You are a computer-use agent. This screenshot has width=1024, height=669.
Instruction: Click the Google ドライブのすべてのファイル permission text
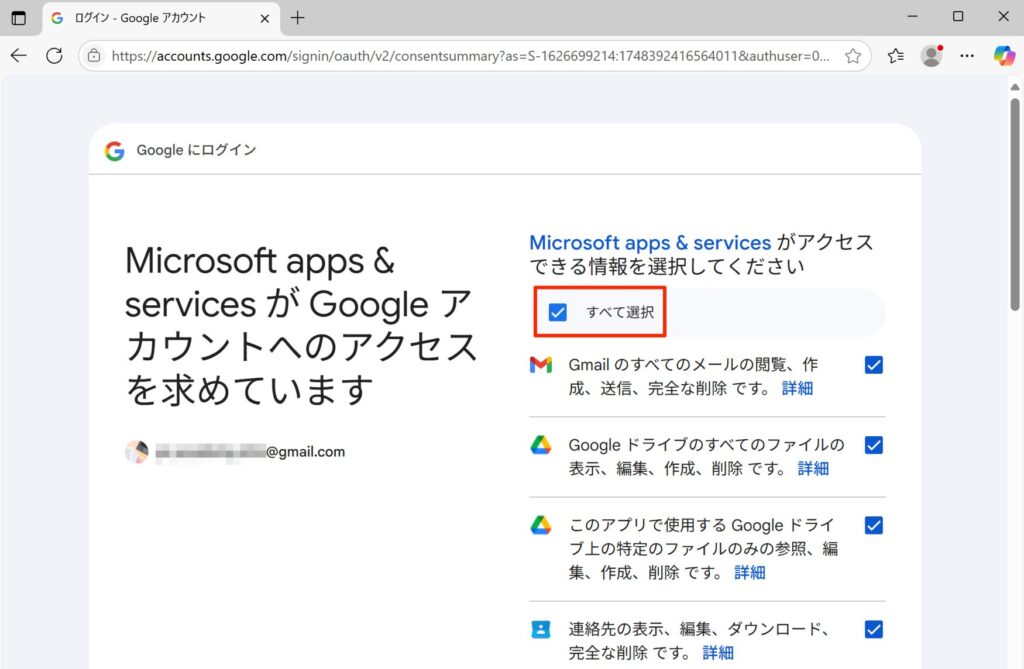(x=707, y=457)
